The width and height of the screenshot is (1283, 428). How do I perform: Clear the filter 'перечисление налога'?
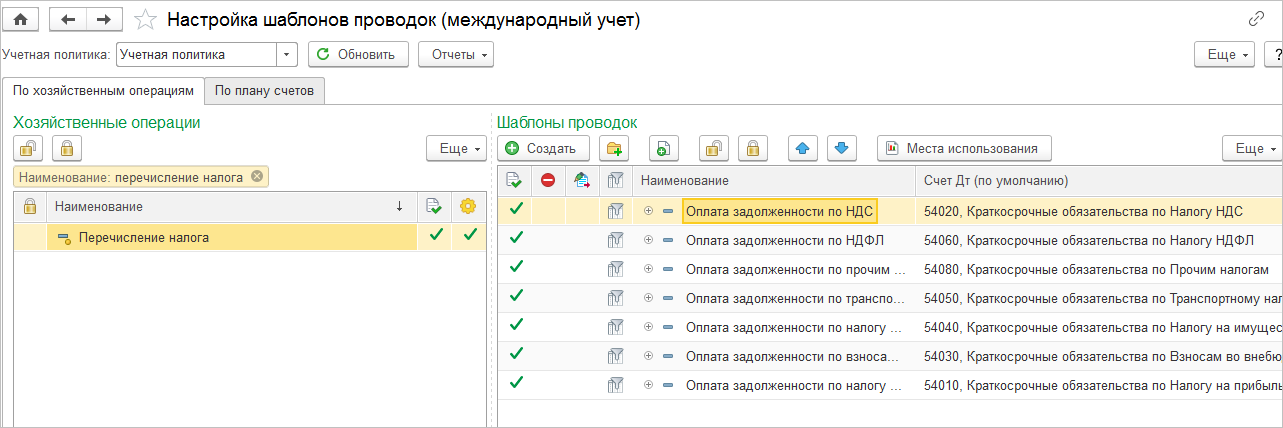pos(257,177)
